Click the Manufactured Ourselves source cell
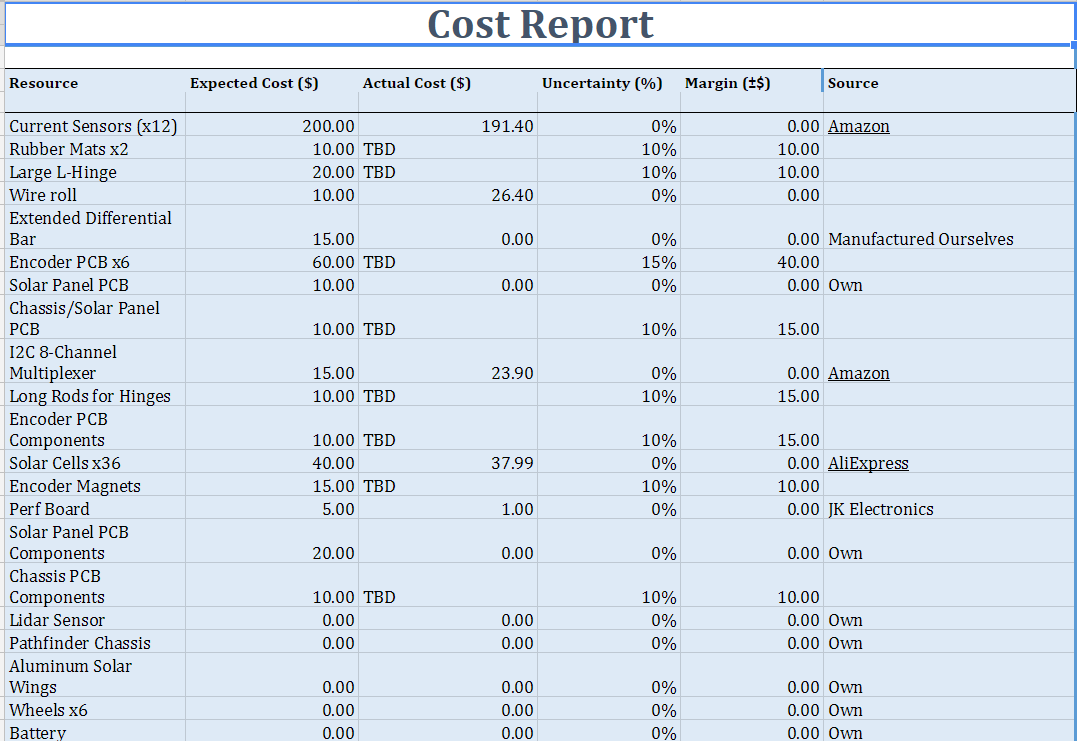Screen dimensions: 1077x741 click(x=949, y=228)
